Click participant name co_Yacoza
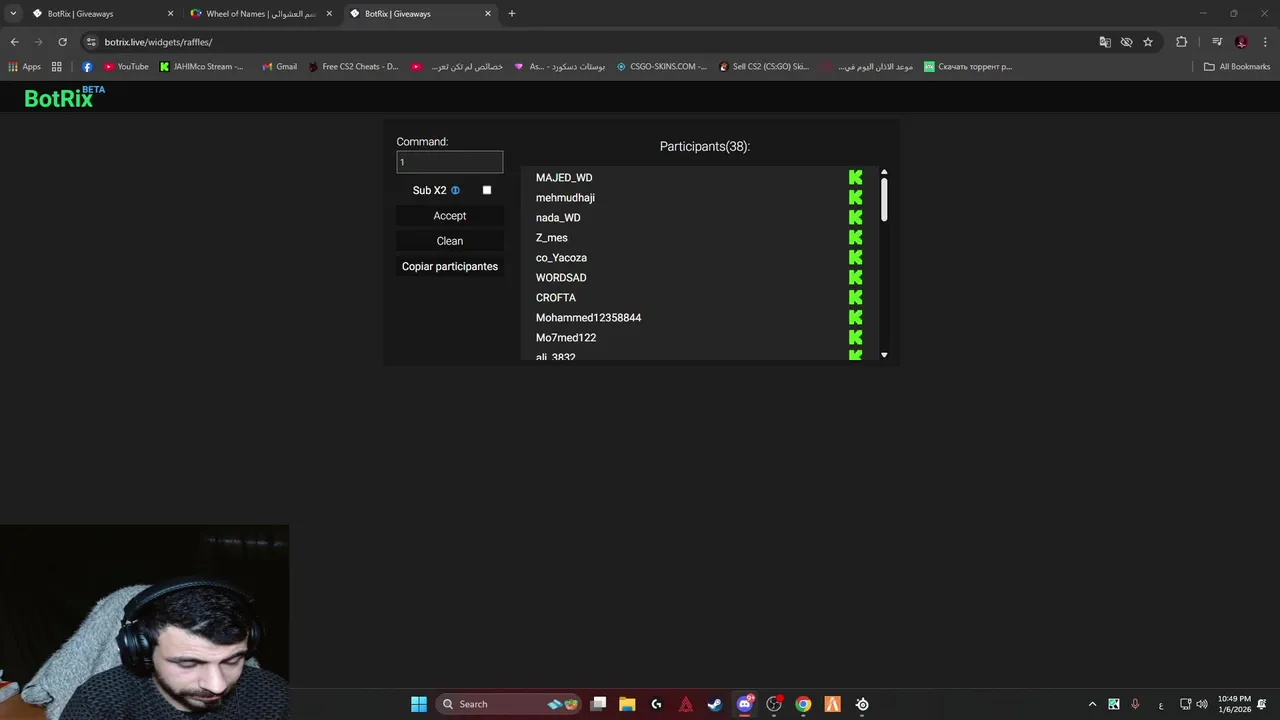 coord(561,258)
